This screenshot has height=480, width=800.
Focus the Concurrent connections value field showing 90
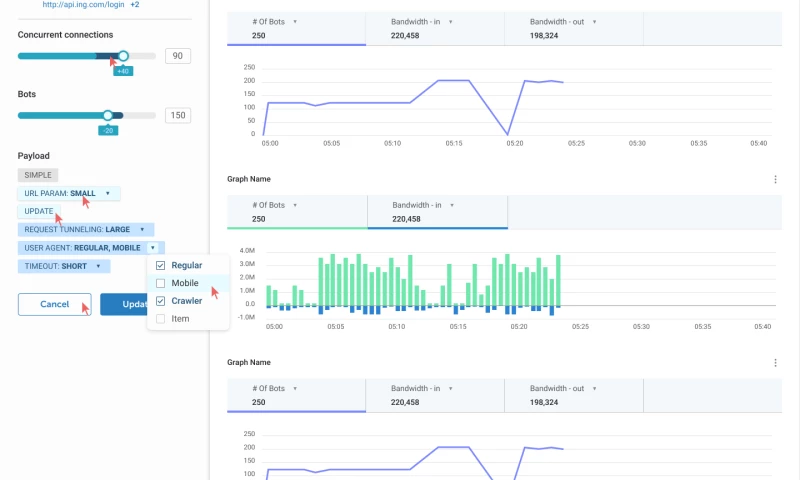click(x=178, y=56)
